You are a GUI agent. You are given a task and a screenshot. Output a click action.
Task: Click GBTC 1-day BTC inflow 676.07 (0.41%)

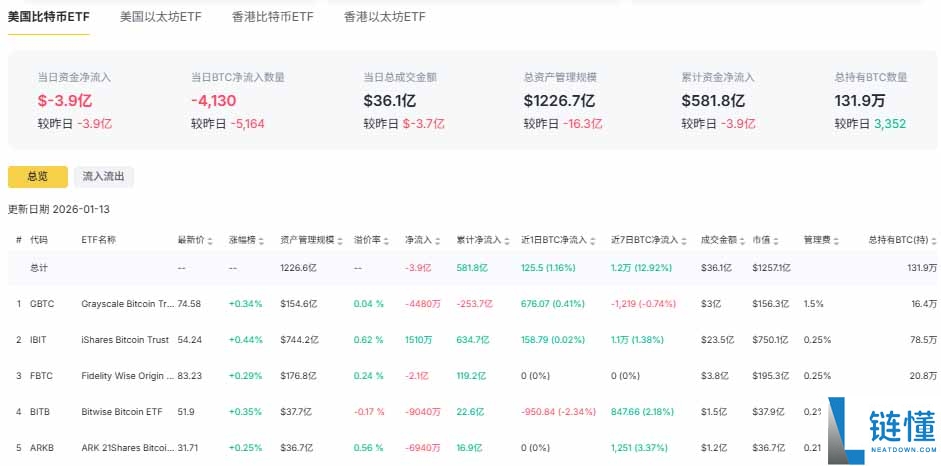(x=553, y=304)
